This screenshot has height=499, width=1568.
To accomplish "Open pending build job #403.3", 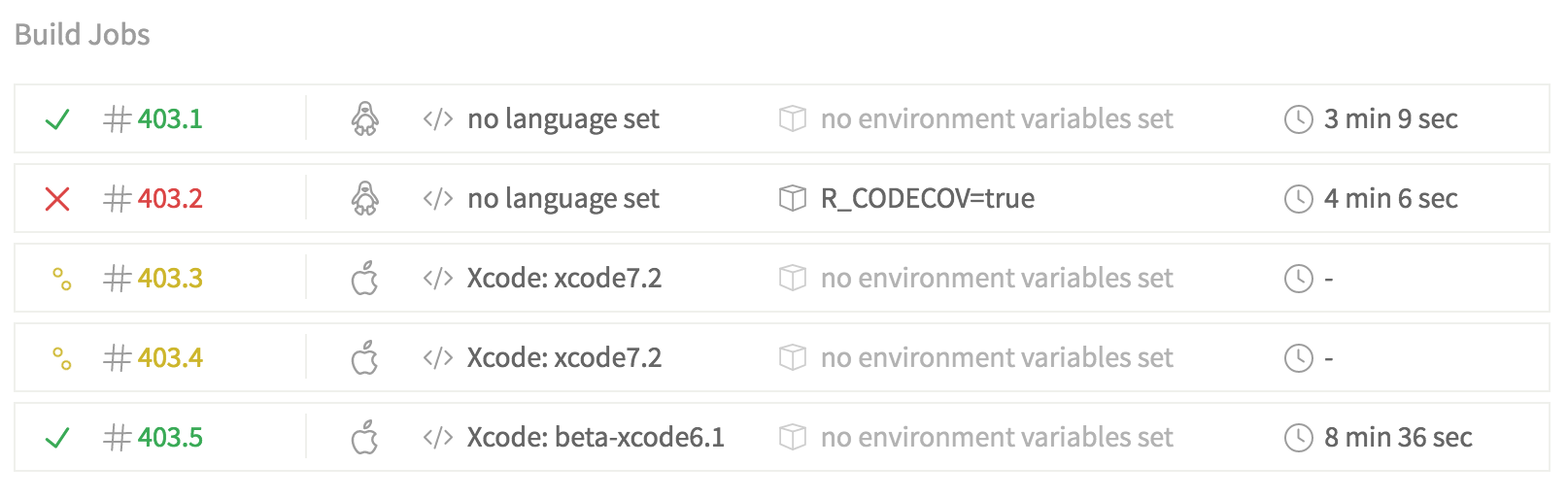I will pos(169,279).
